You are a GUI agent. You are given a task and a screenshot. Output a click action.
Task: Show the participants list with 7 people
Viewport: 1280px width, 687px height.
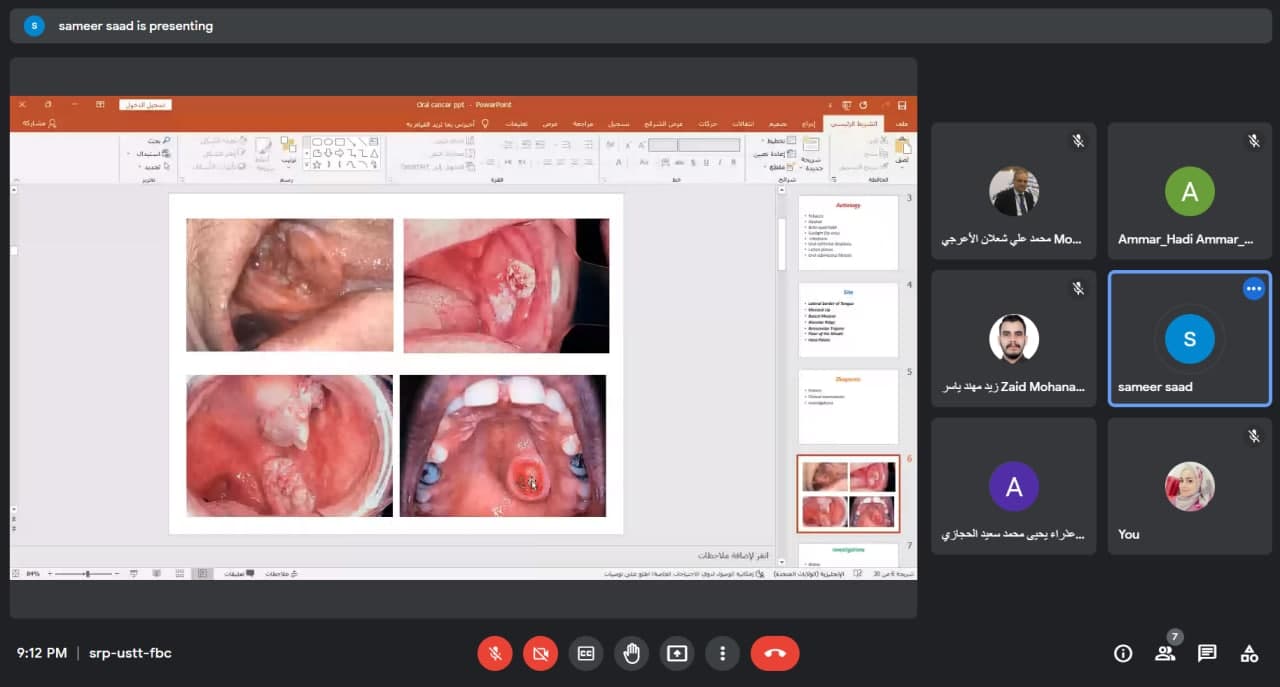coord(1165,653)
